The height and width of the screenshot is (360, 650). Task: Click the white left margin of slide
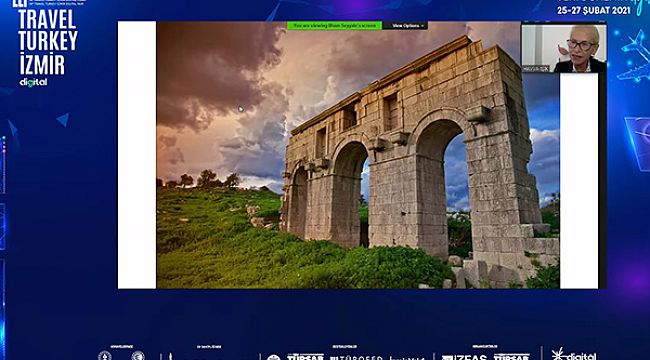(x=137, y=155)
